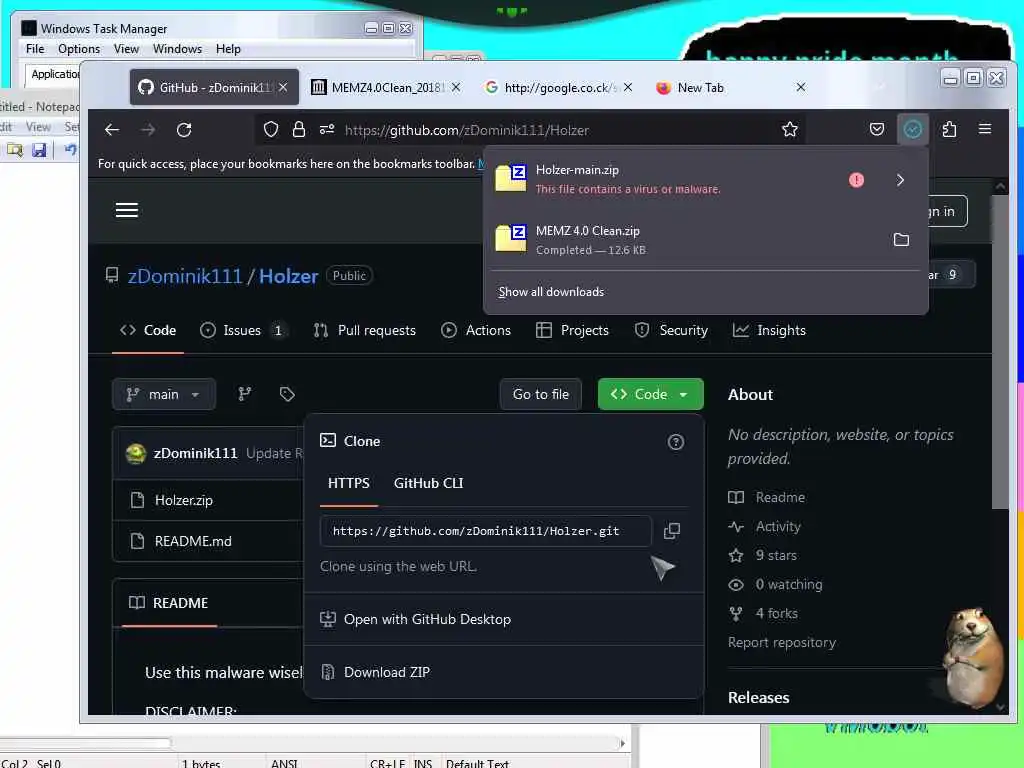Open the site permissions icon in address bar

pyautogui.click(x=327, y=129)
